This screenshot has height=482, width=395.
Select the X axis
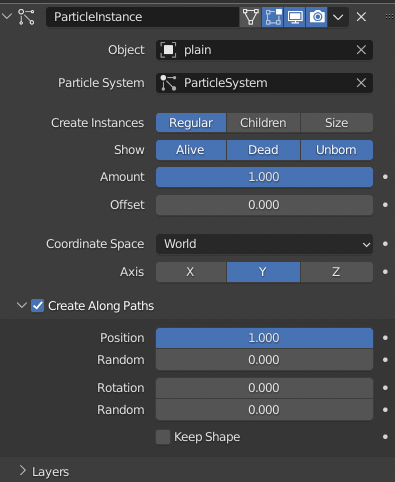pyautogui.click(x=191, y=272)
